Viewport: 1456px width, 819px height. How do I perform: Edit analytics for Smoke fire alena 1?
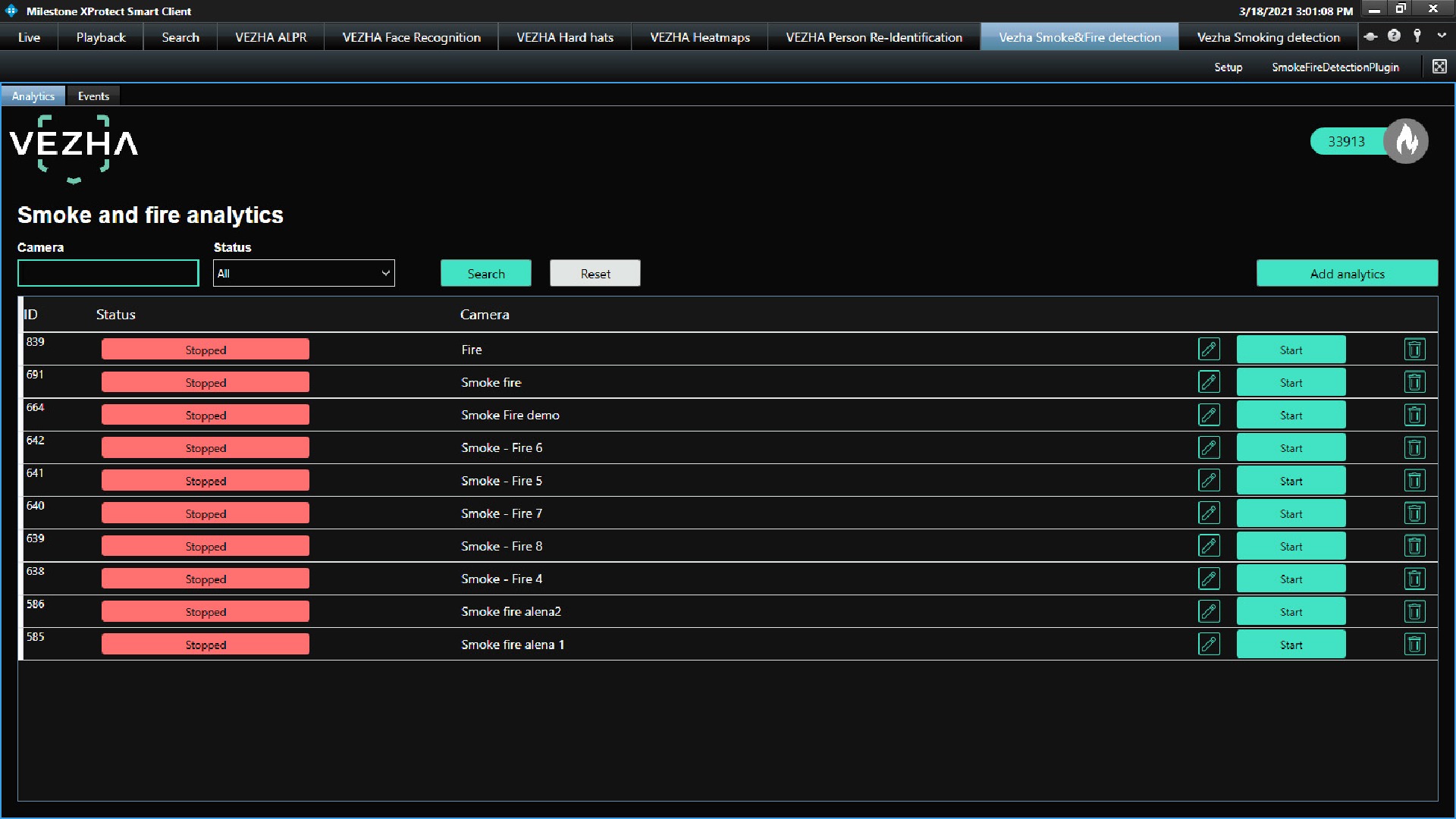pos(1209,644)
